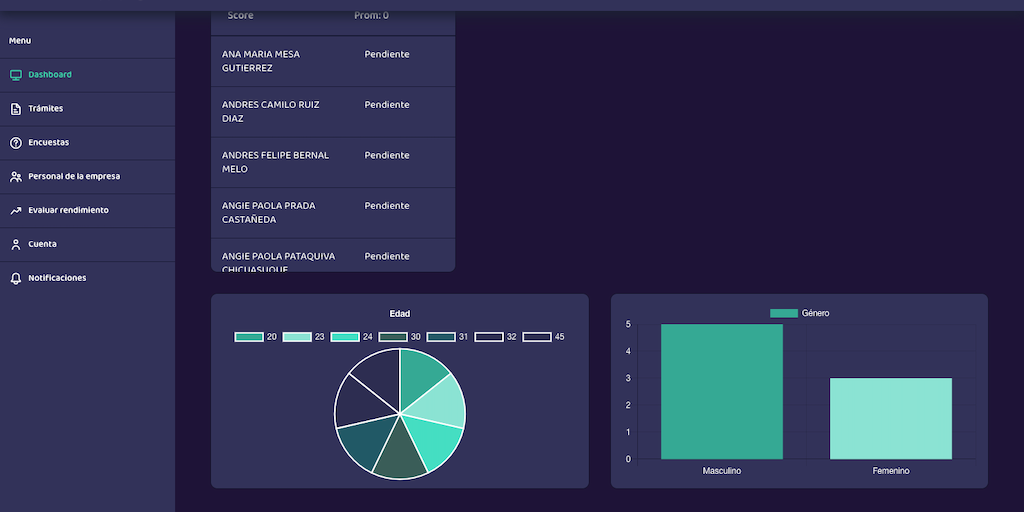Click the Masculino bar in chart
The image size is (1024, 512).
click(721, 391)
